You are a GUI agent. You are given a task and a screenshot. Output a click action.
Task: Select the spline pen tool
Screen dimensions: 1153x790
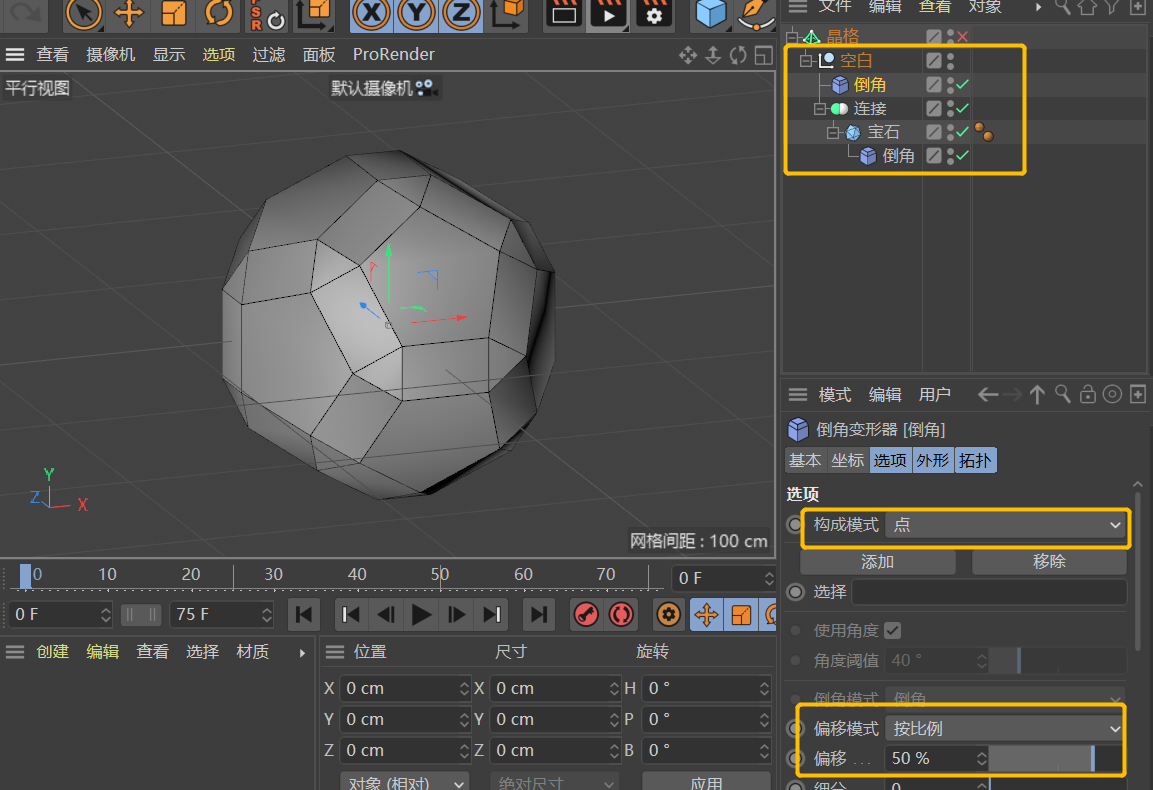coord(755,13)
